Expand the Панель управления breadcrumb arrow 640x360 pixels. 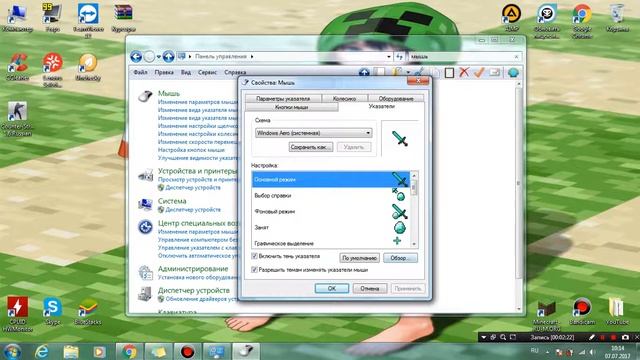tap(252, 57)
